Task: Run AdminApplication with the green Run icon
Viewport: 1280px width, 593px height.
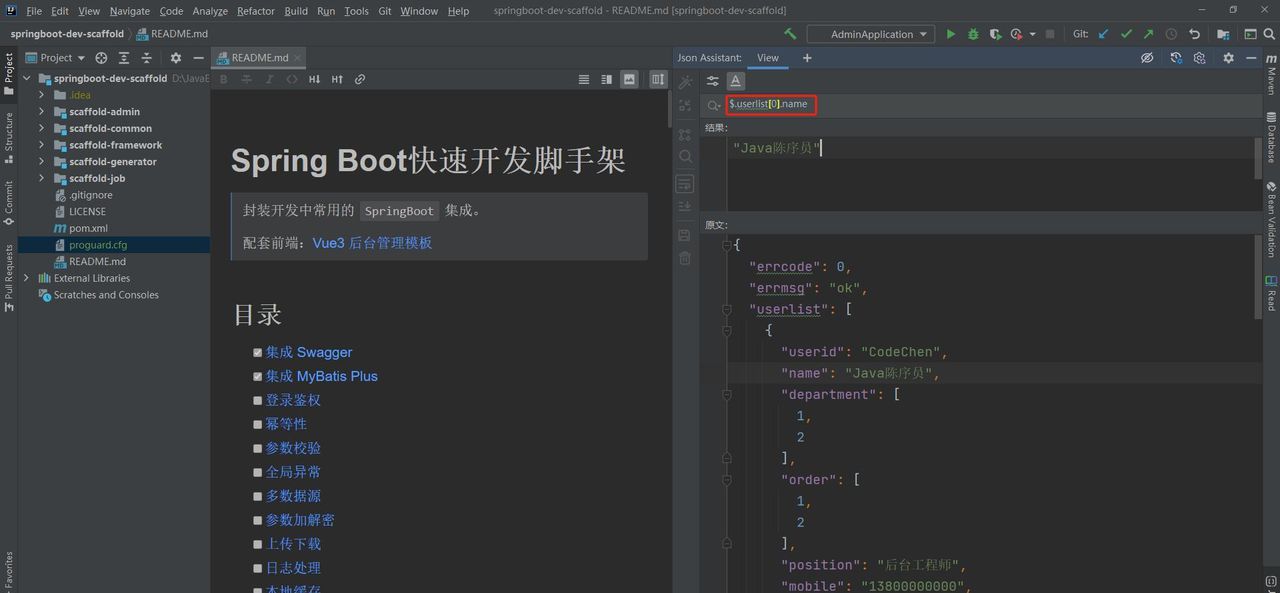Action: point(951,33)
